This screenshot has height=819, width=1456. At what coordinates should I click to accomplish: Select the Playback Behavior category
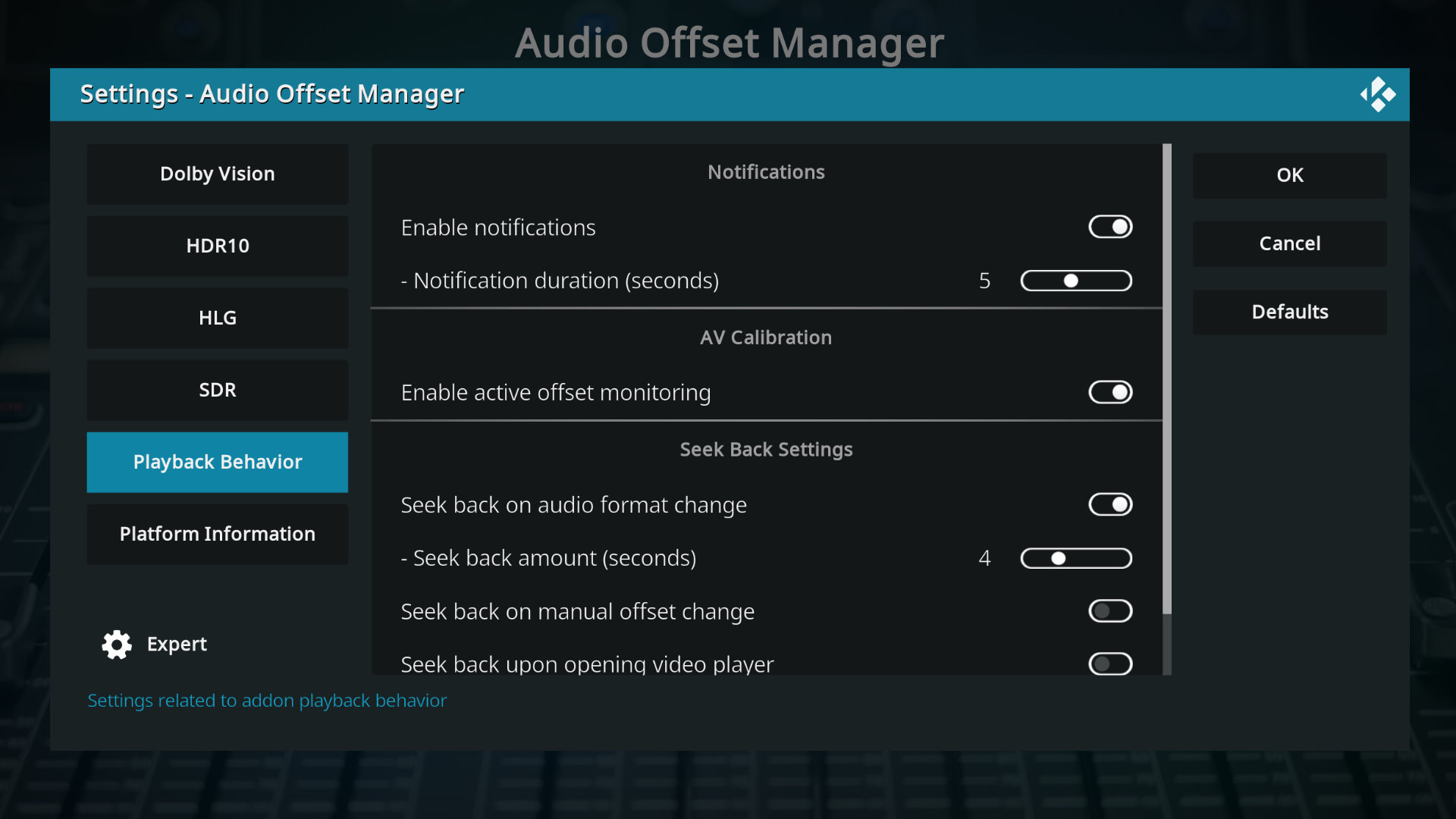[x=218, y=462]
